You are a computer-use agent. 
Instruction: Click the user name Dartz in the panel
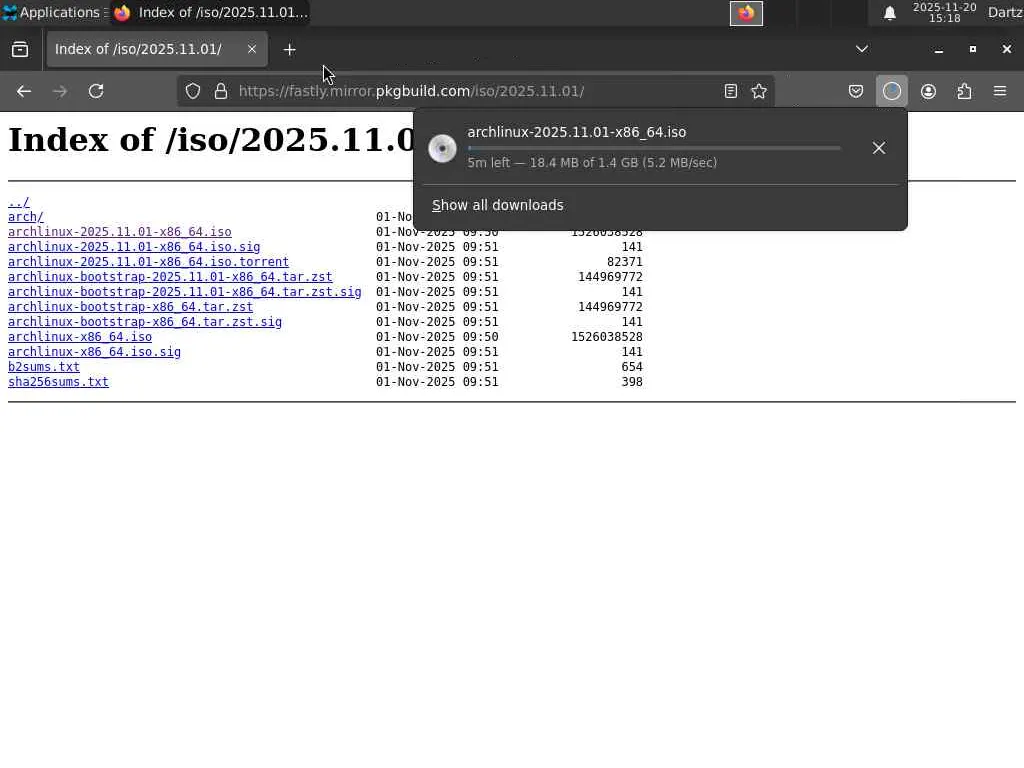click(1005, 12)
